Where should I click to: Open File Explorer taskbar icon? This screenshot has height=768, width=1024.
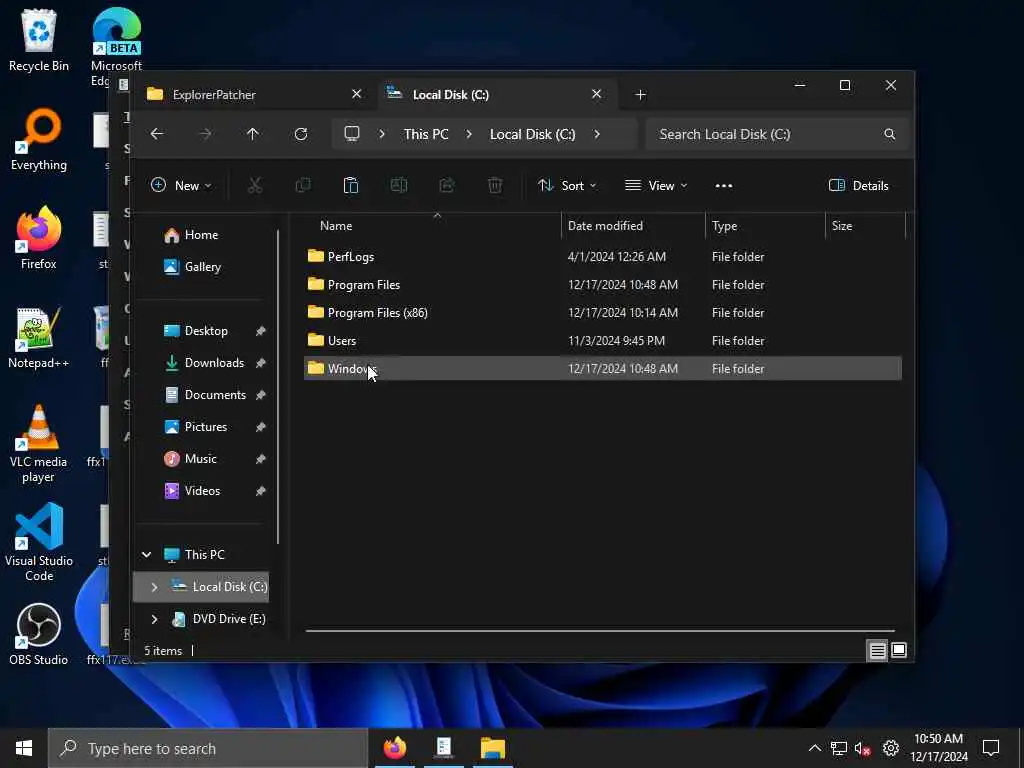(x=493, y=748)
